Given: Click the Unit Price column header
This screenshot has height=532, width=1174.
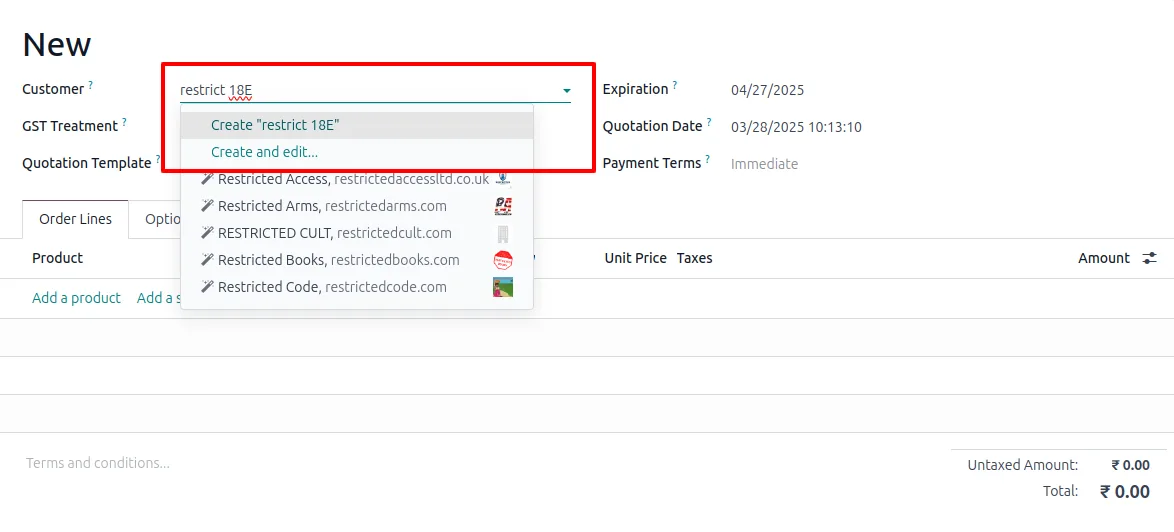Looking at the screenshot, I should coord(636,258).
